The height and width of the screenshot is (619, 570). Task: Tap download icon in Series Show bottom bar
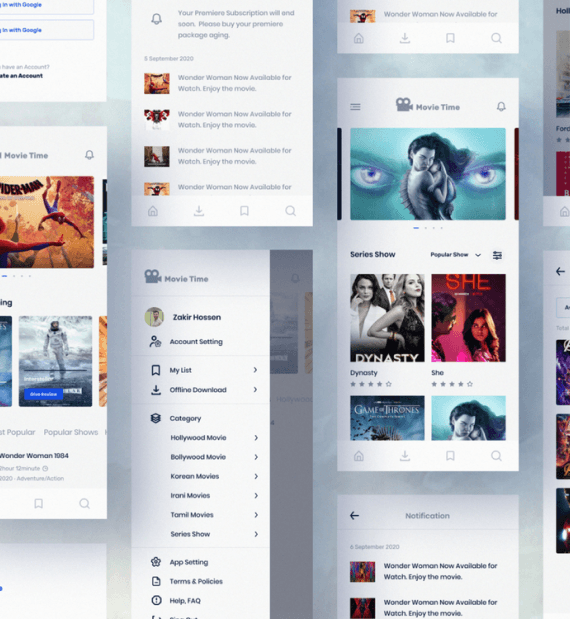(405, 456)
